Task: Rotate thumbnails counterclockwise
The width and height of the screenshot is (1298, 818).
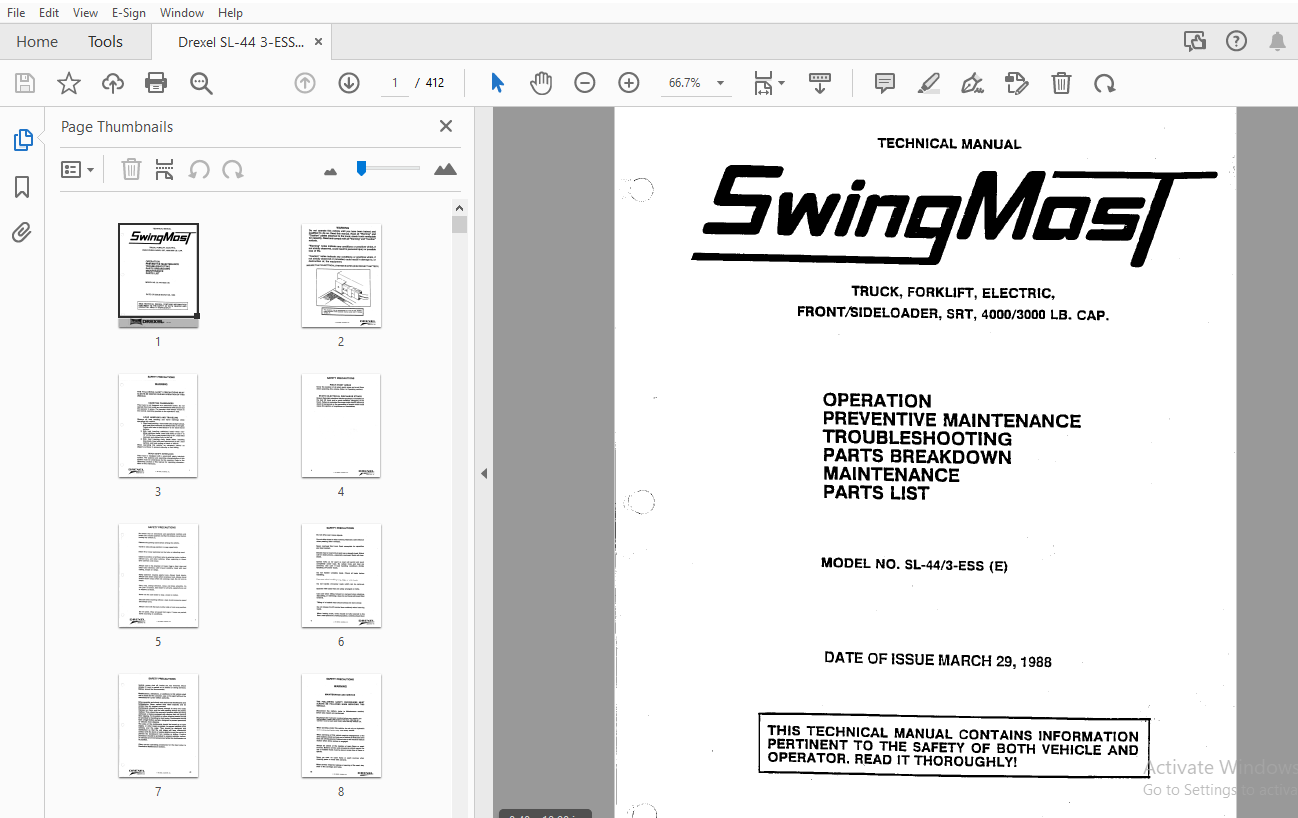Action: (x=199, y=170)
